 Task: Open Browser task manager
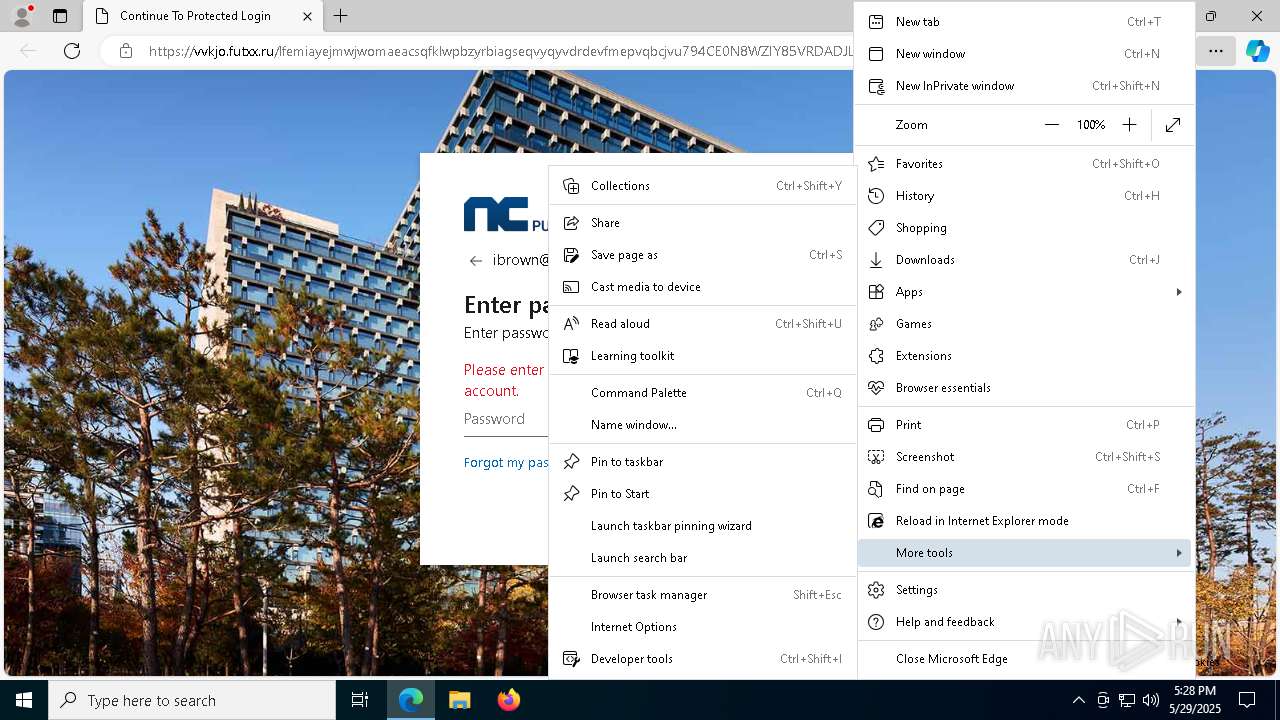[703, 595]
